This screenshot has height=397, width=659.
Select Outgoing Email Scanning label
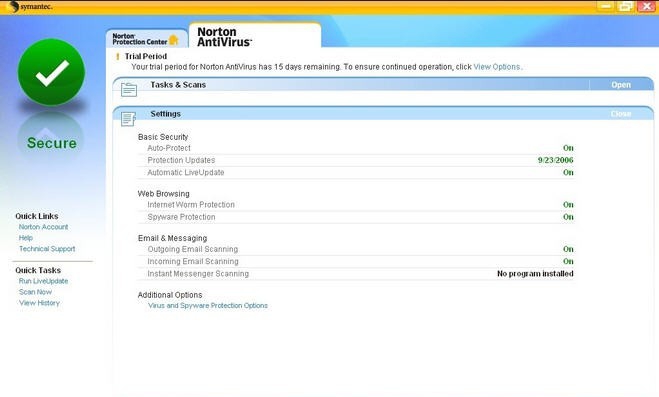click(x=192, y=249)
